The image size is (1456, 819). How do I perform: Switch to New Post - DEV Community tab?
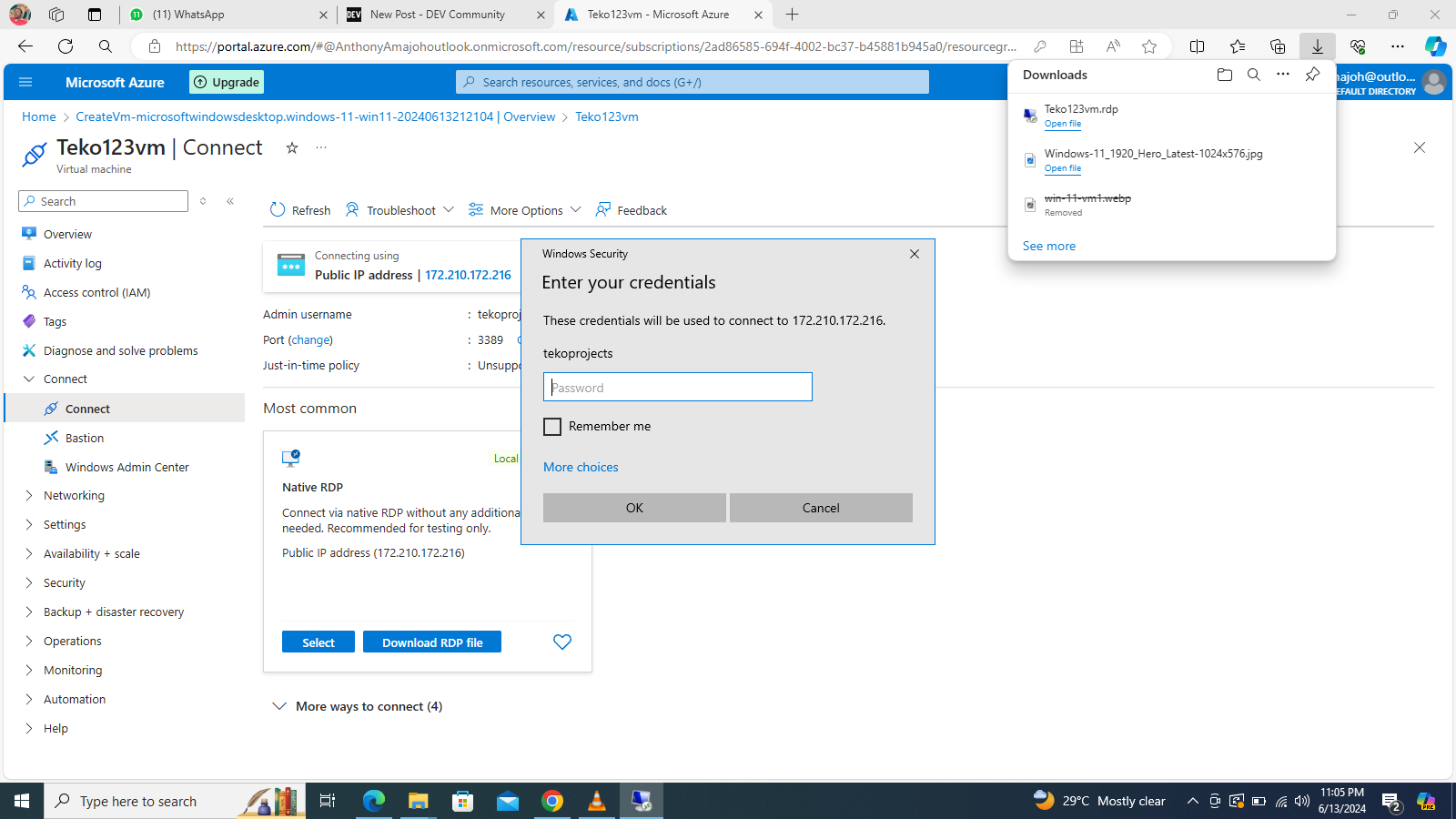tap(445, 15)
